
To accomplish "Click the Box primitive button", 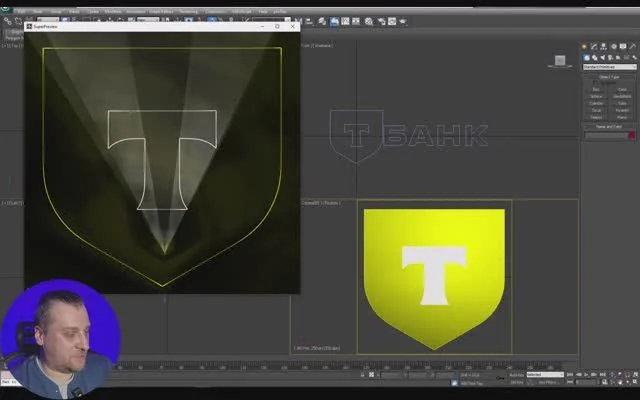I will 596,89.
